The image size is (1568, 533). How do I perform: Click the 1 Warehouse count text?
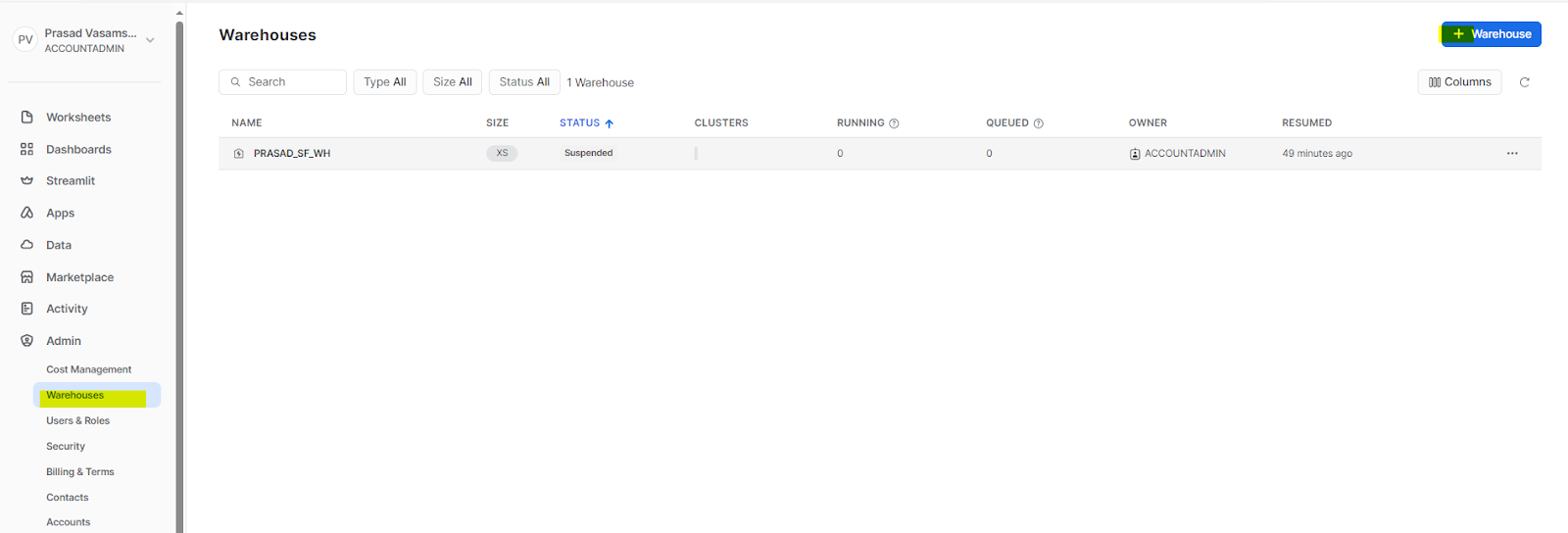click(600, 83)
